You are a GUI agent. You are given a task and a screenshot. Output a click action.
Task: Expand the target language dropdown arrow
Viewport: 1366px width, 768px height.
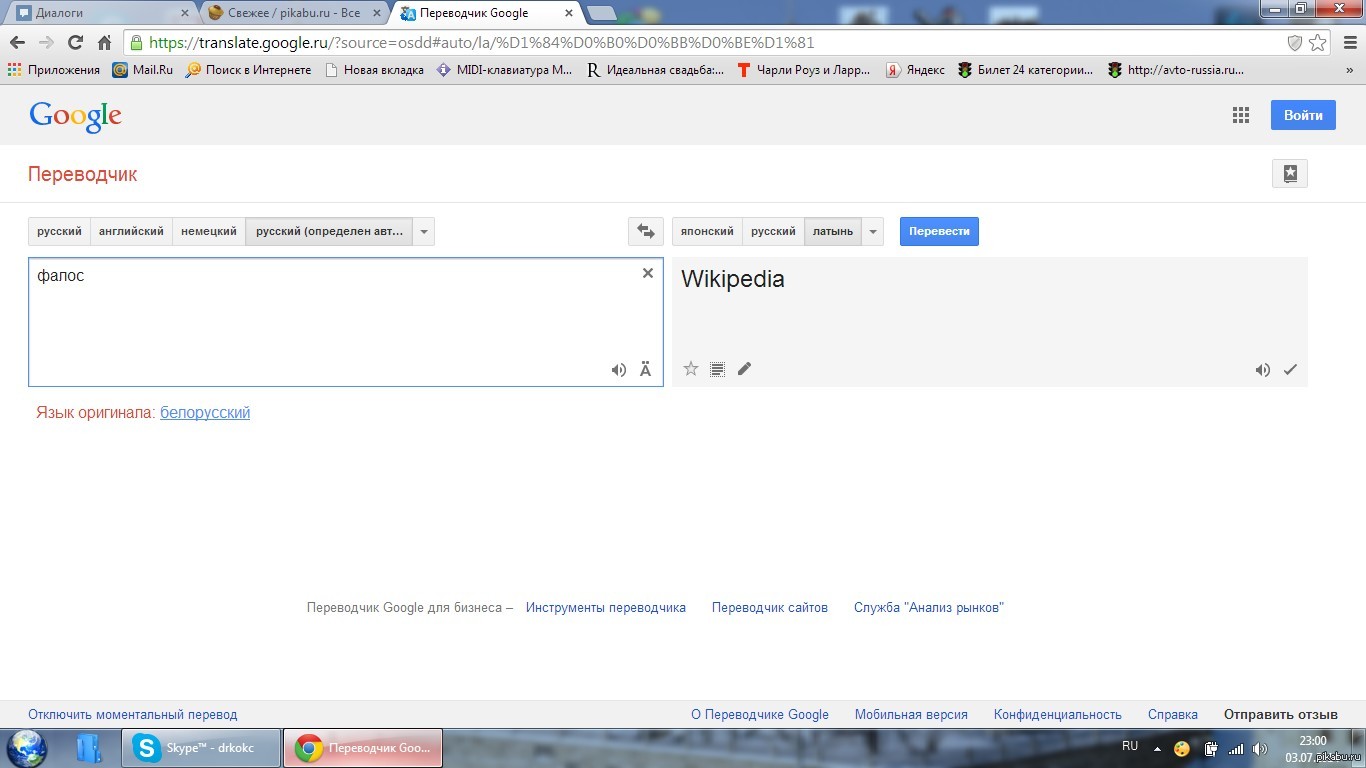(x=874, y=231)
